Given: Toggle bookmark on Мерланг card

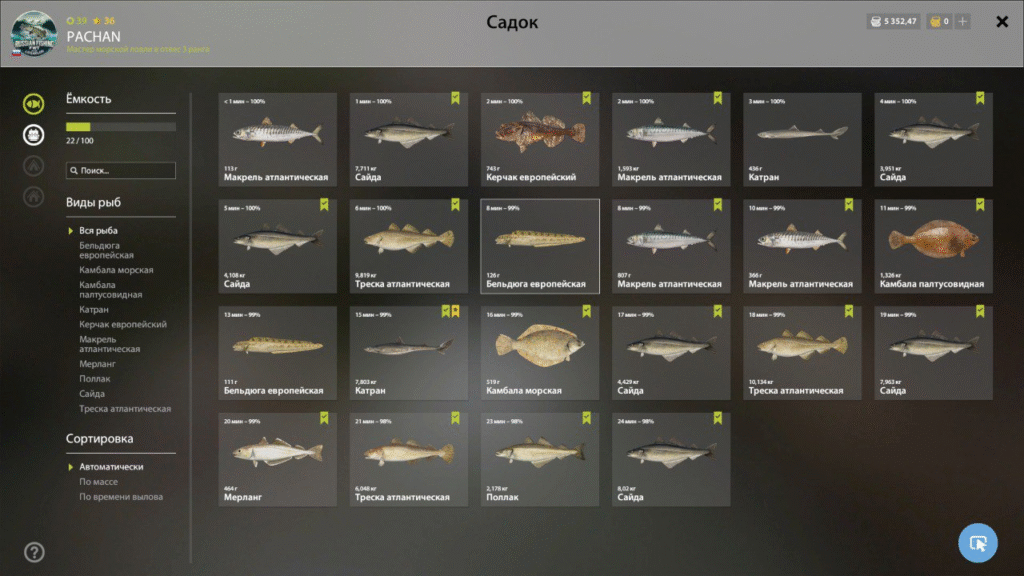Looking at the screenshot, I should coord(324,418).
